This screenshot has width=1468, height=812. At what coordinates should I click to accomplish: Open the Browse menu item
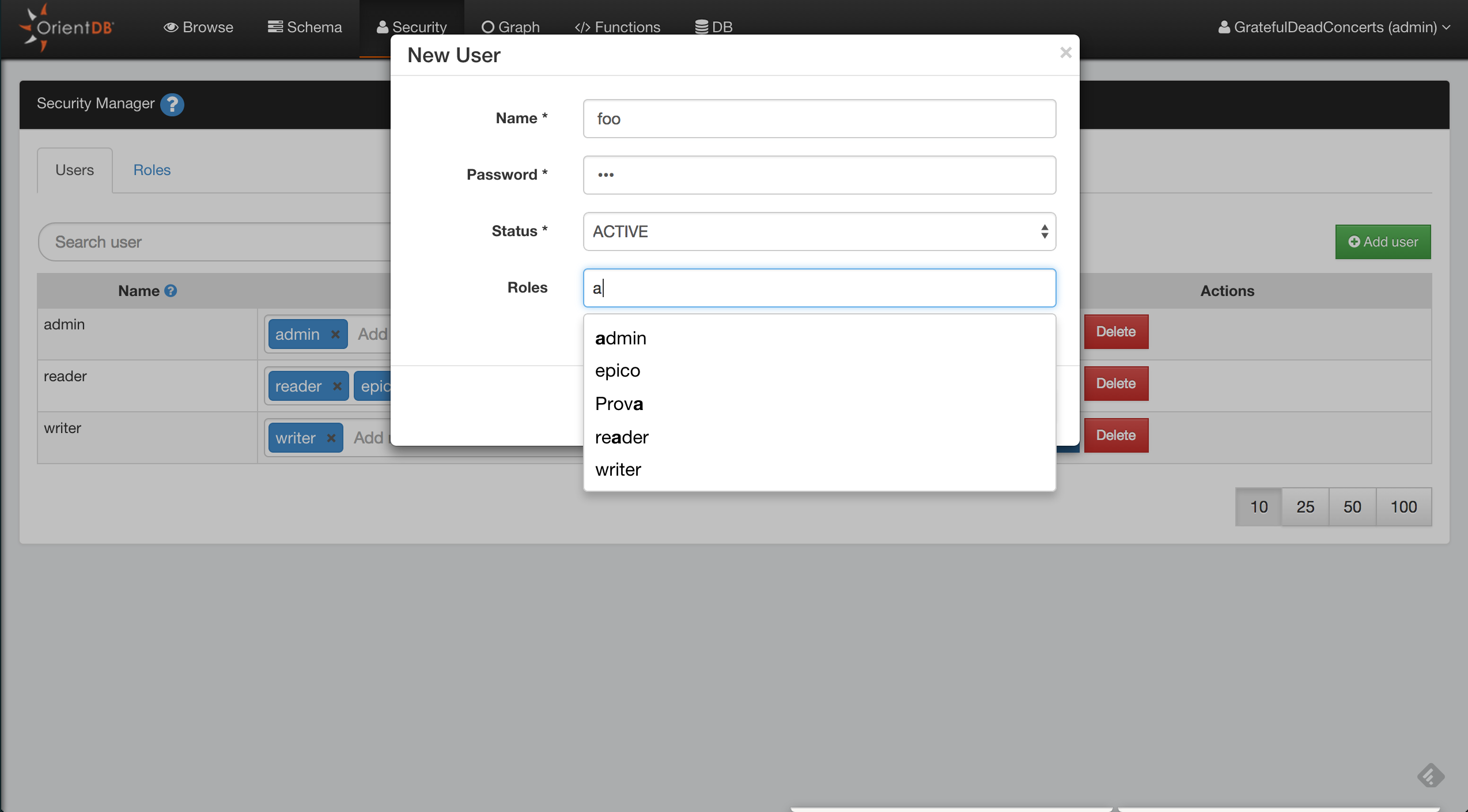[199, 27]
